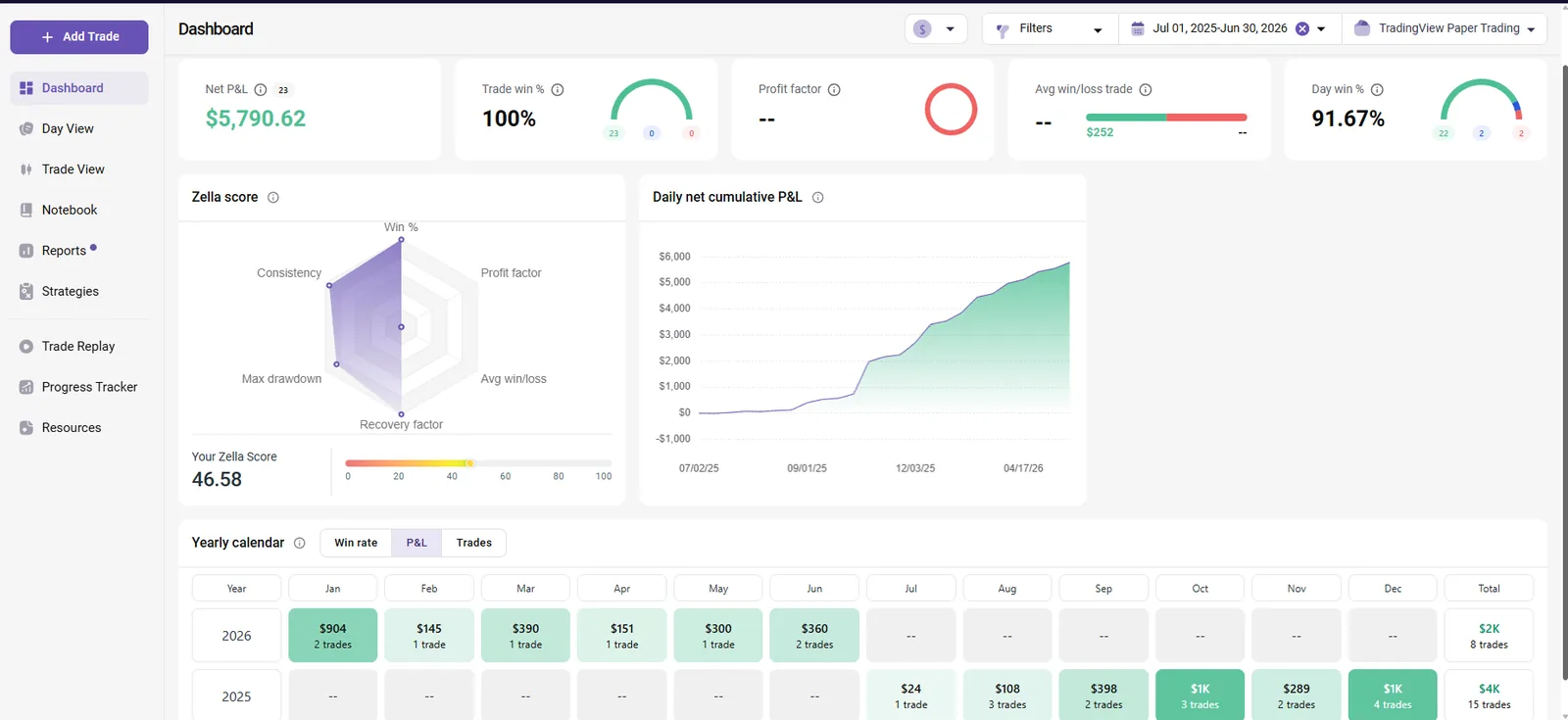1568x720 pixels.
Task: Select Aug 2025 cell showing $108
Action: [1007, 696]
